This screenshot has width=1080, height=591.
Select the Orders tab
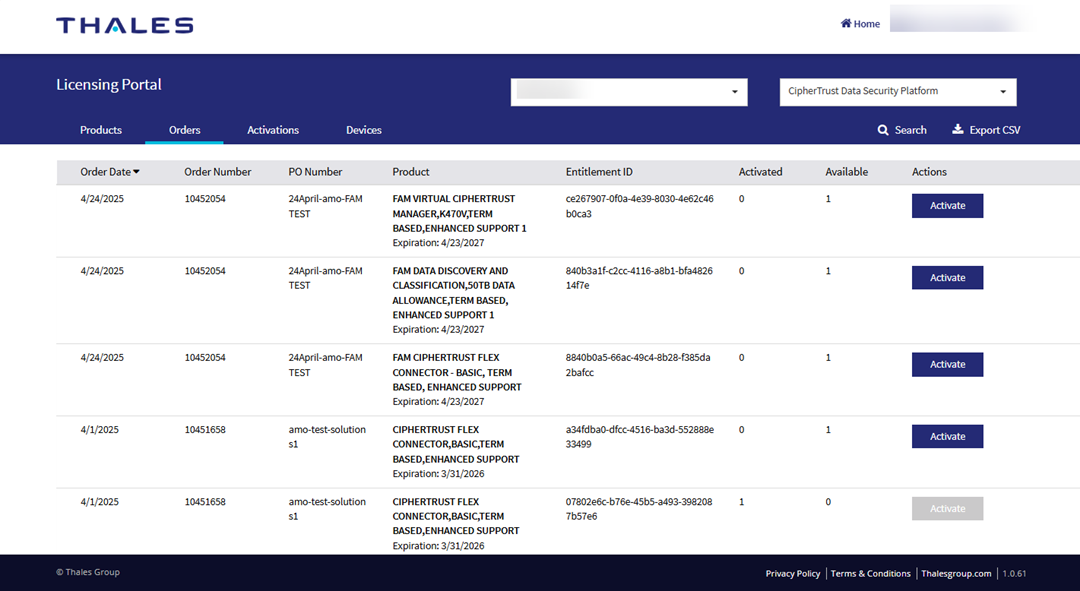tap(184, 129)
